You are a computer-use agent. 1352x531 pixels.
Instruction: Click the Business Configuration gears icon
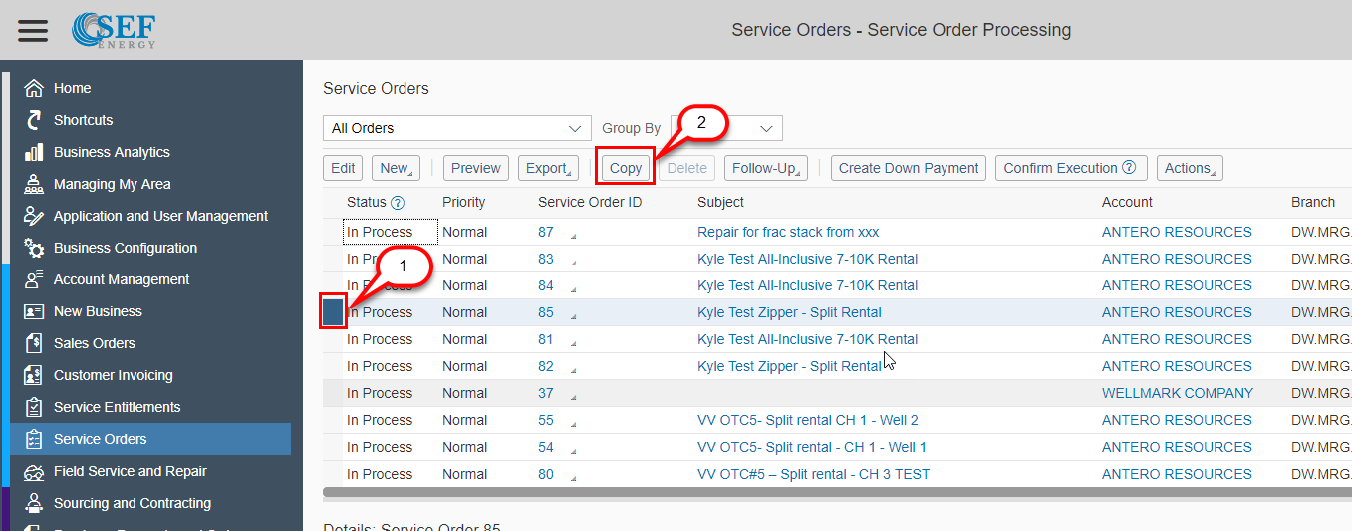pyautogui.click(x=34, y=248)
